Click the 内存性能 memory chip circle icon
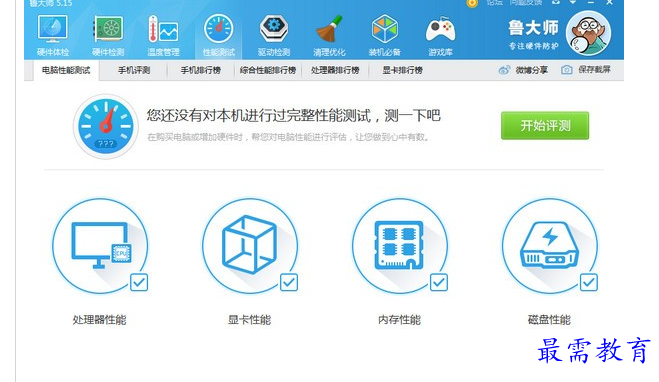 coord(400,246)
